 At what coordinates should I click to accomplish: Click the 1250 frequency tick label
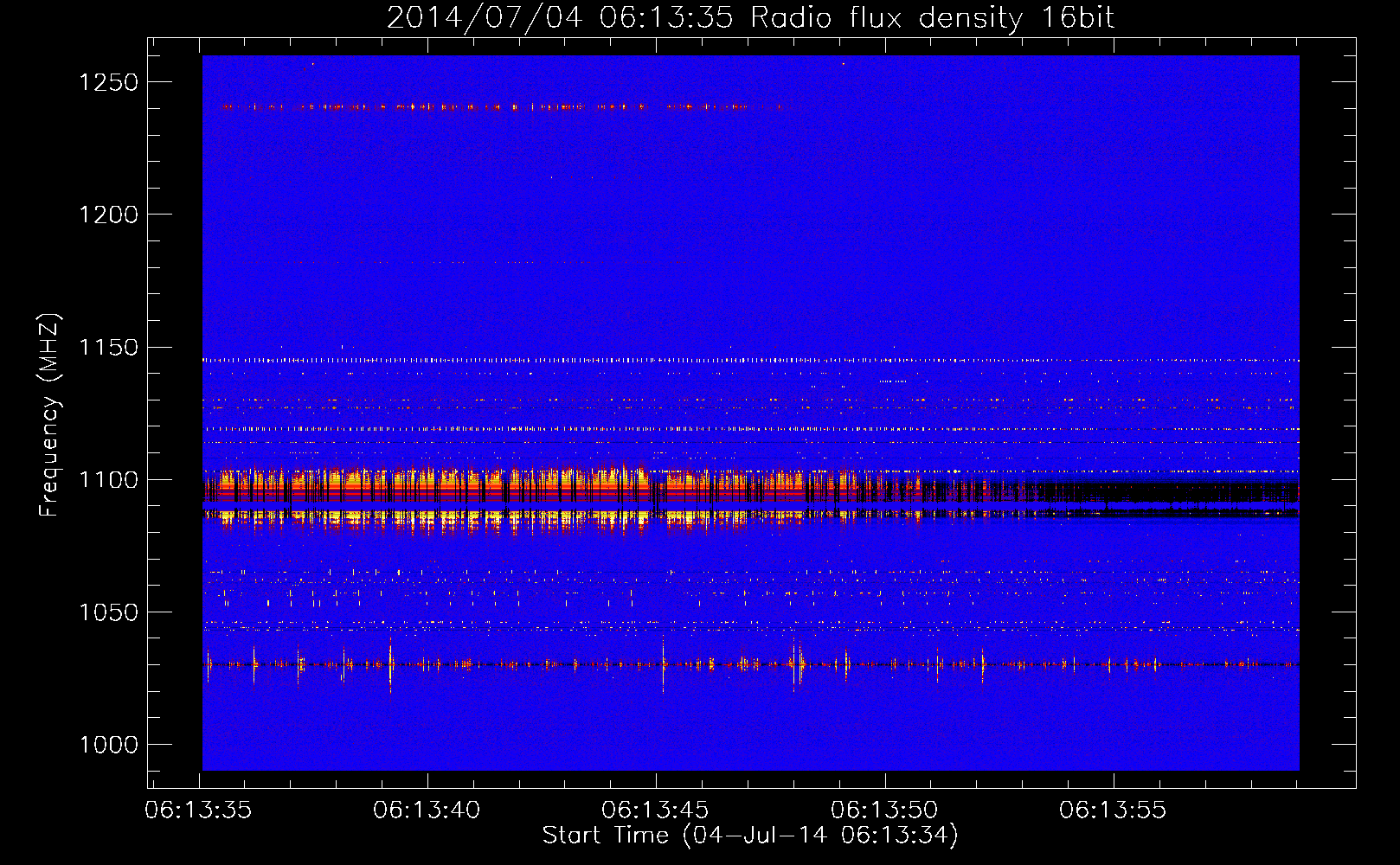tap(108, 82)
